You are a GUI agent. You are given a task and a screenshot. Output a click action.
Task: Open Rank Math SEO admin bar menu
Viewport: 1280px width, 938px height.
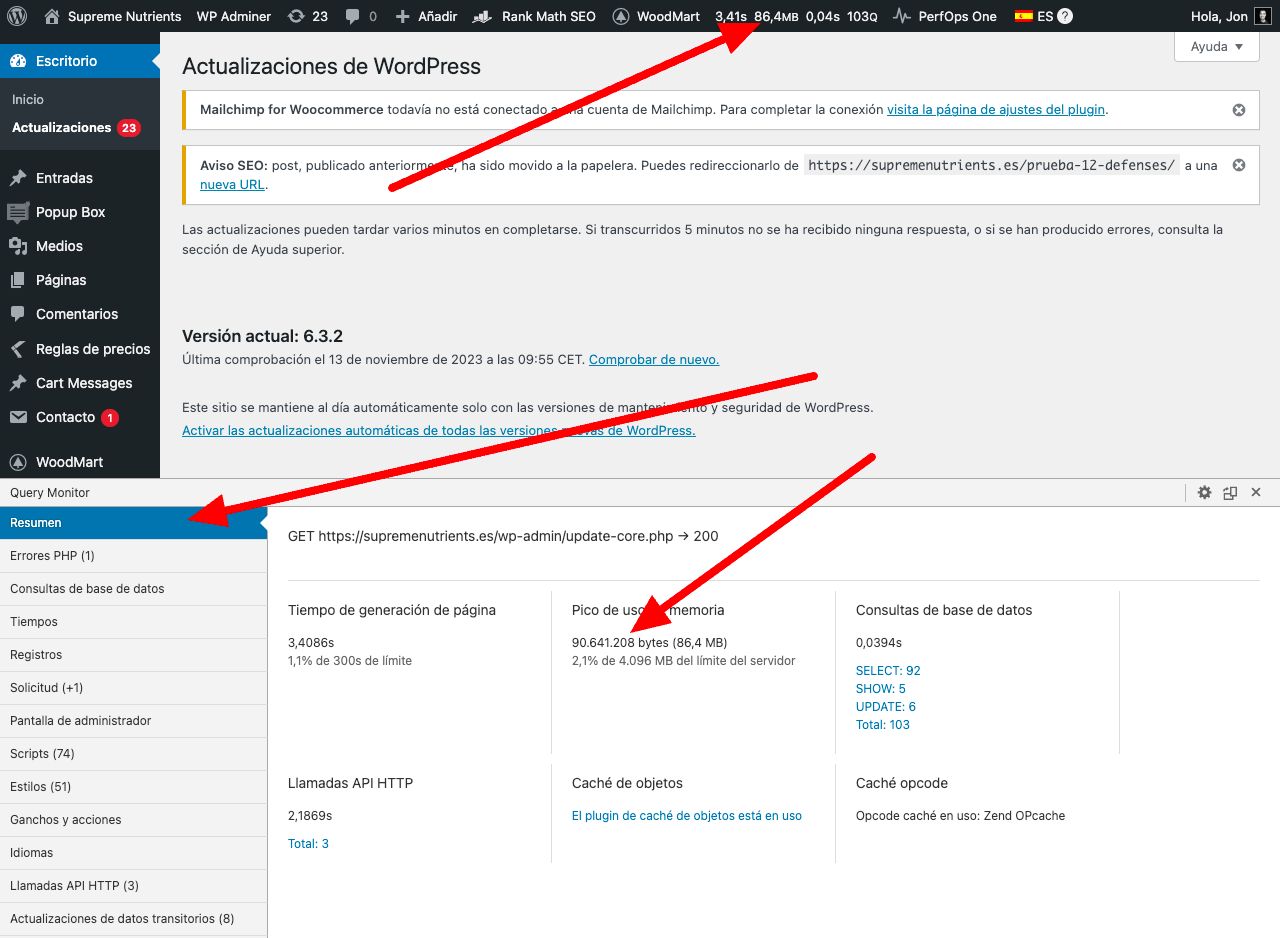(534, 16)
